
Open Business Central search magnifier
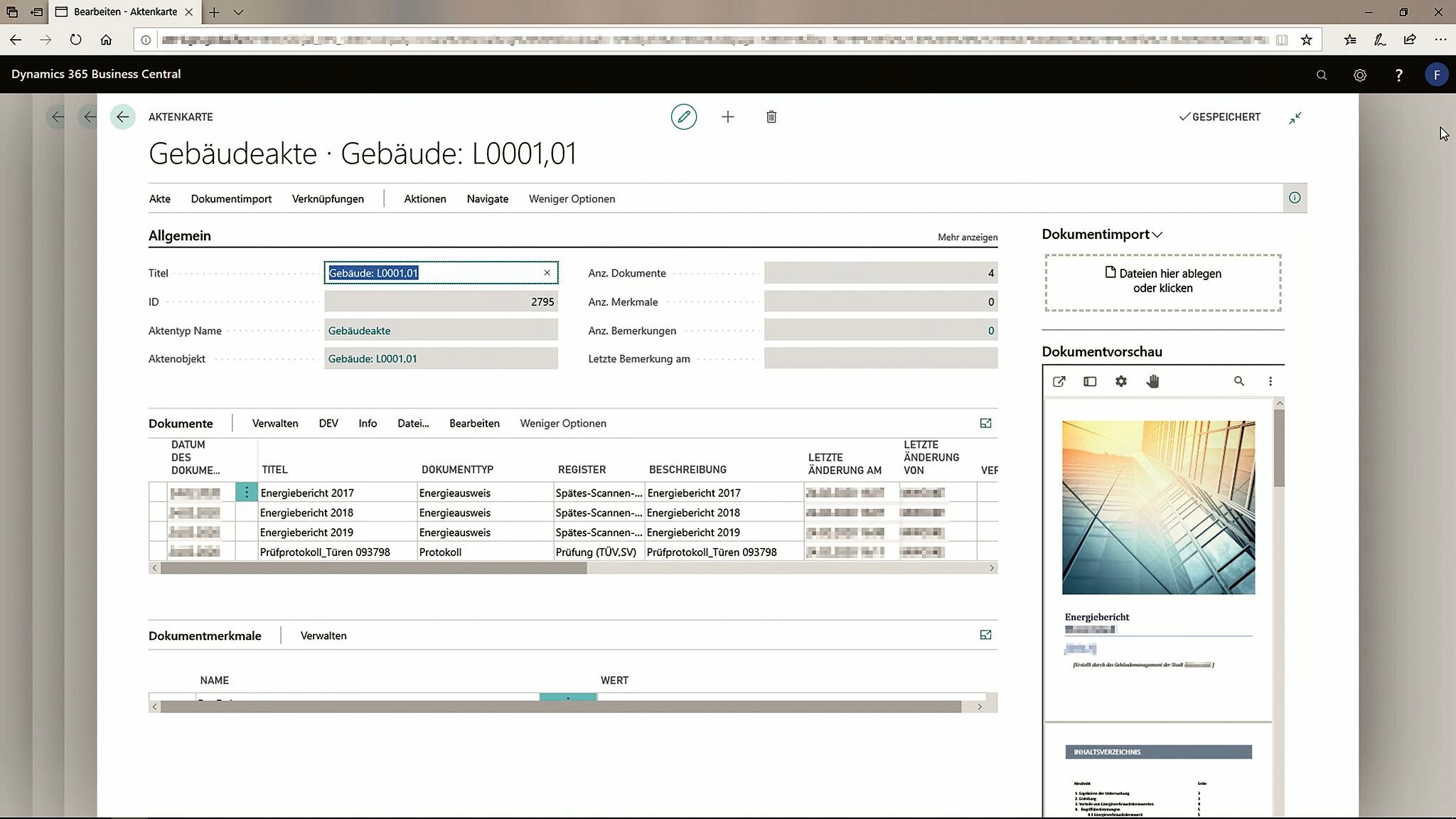[x=1321, y=75]
